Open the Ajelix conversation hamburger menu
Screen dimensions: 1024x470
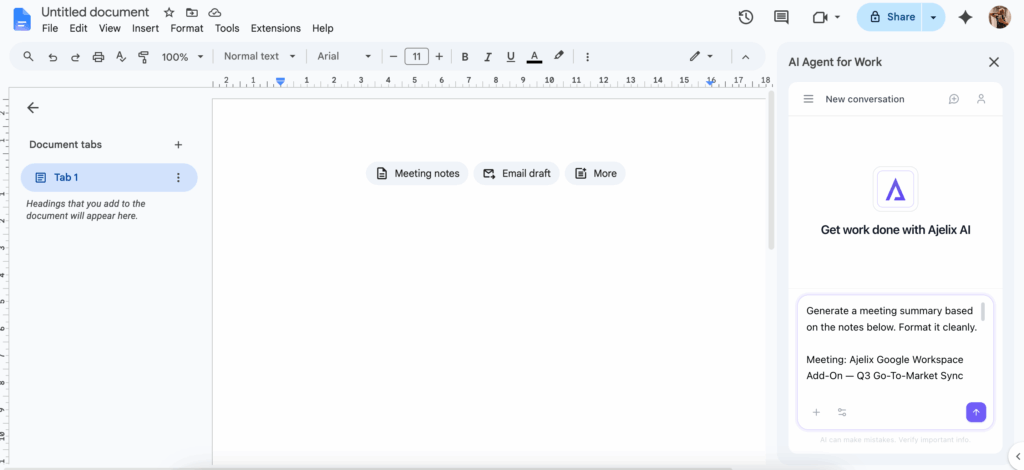click(808, 99)
